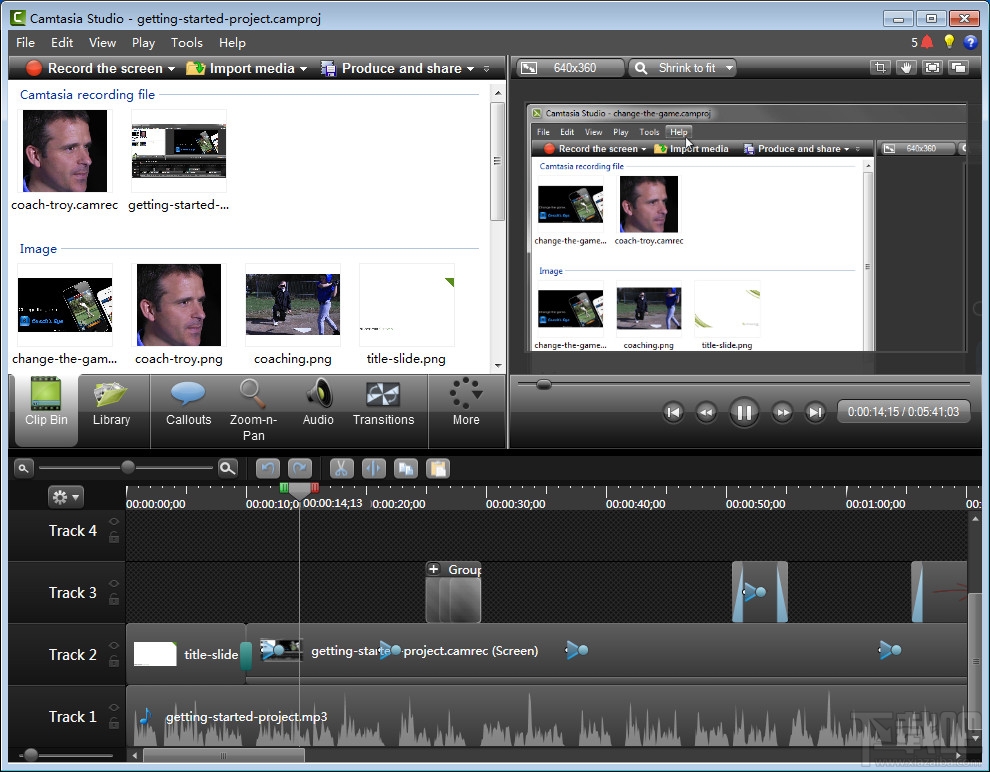
Task: Open the File menu
Action: pos(25,42)
